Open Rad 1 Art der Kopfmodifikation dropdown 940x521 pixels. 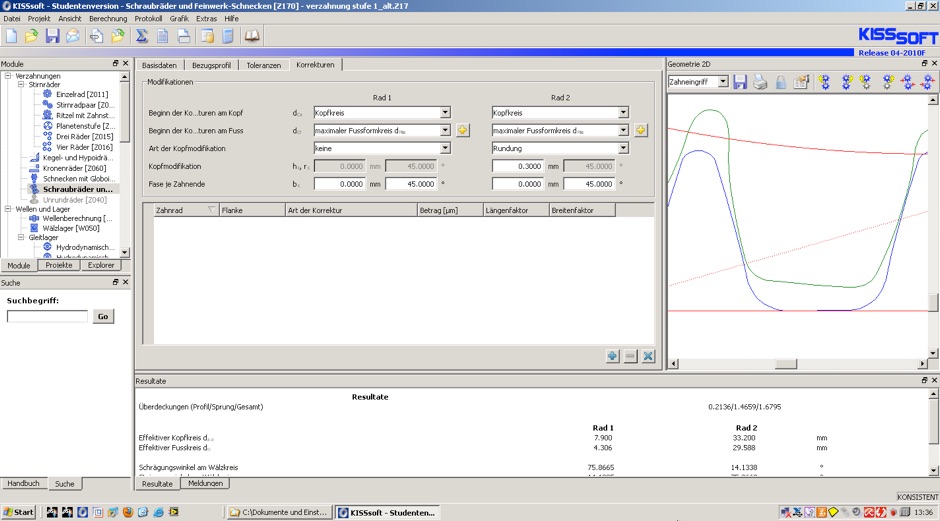445,148
